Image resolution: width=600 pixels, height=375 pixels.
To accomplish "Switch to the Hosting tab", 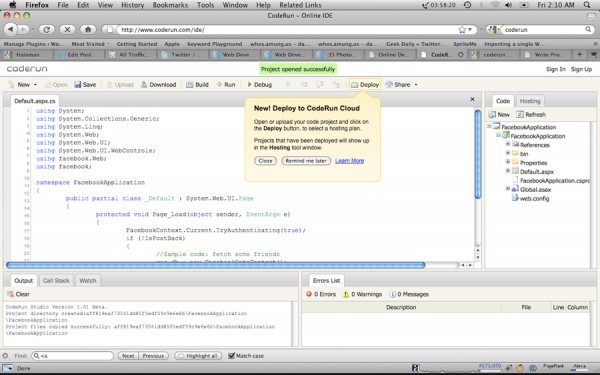I will pos(530,101).
